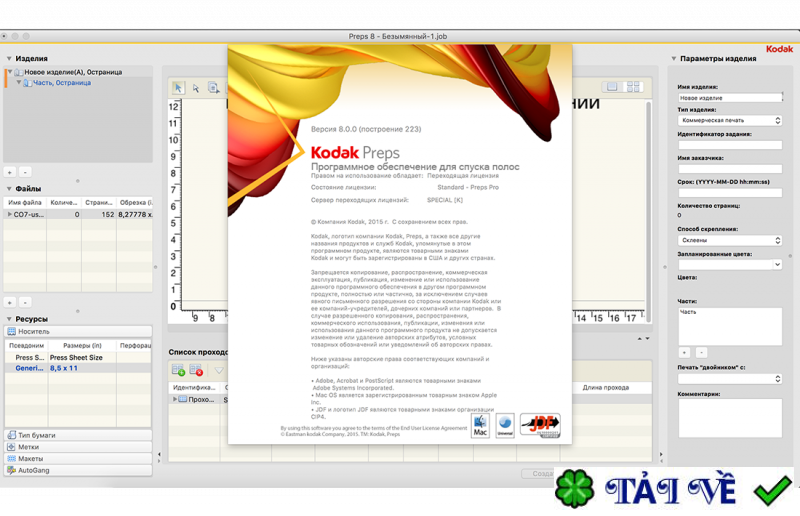The image size is (800, 516).
Task: Delete press run with red X icon
Action: (196, 370)
